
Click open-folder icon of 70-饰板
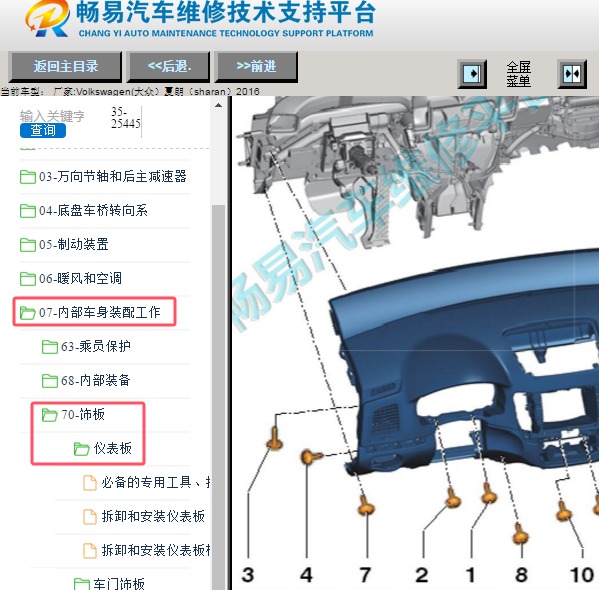point(50,415)
